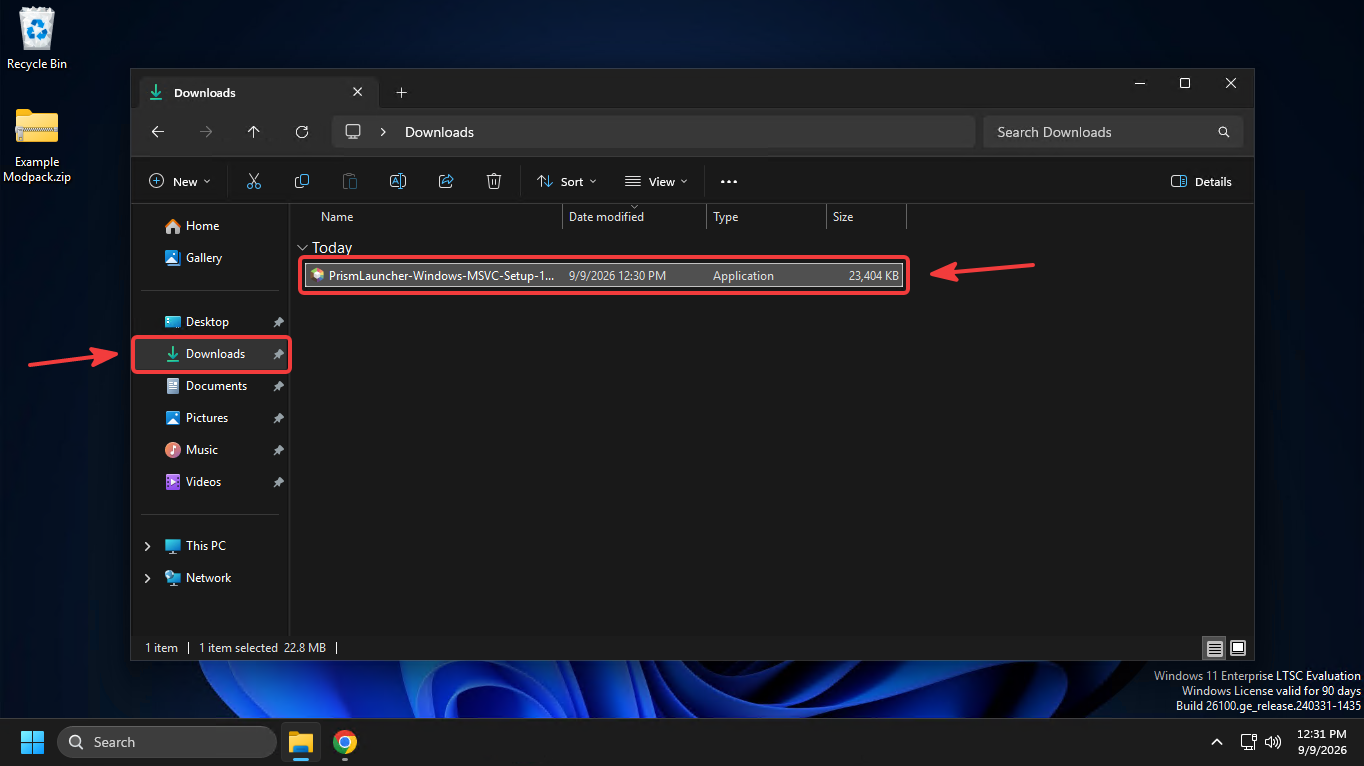Viewport: 1364px width, 766px height.
Task: Open the New dropdown menu
Action: pos(180,181)
